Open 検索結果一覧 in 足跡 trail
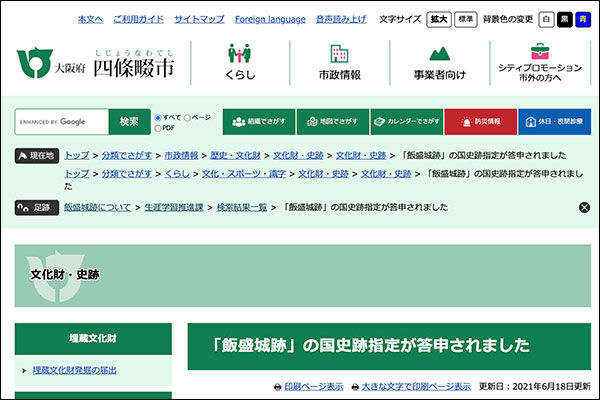This screenshot has width=600, height=400. (242, 207)
